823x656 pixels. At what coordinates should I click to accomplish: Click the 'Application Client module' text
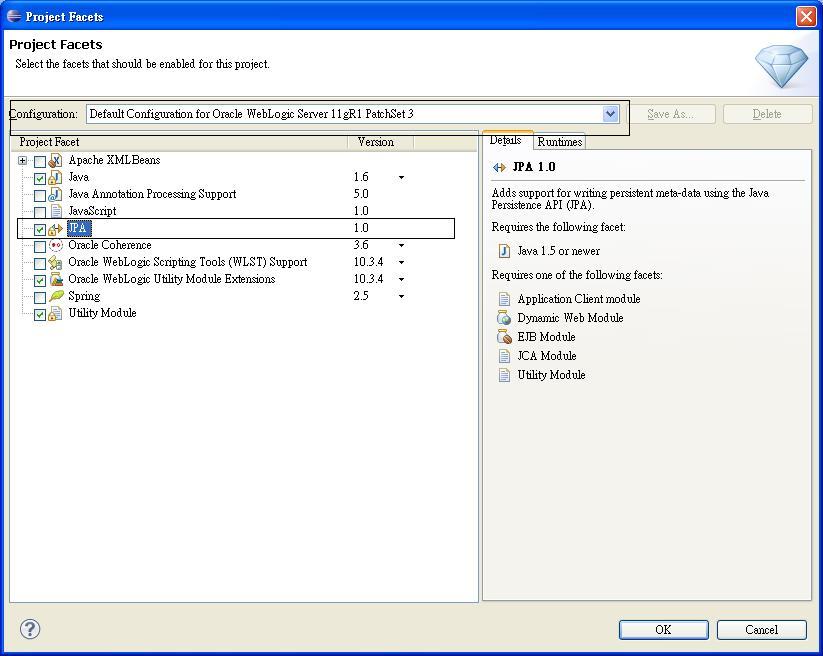point(579,299)
